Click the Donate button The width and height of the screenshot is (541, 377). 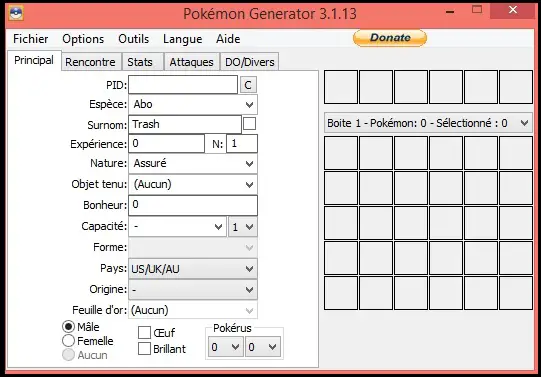tap(390, 38)
